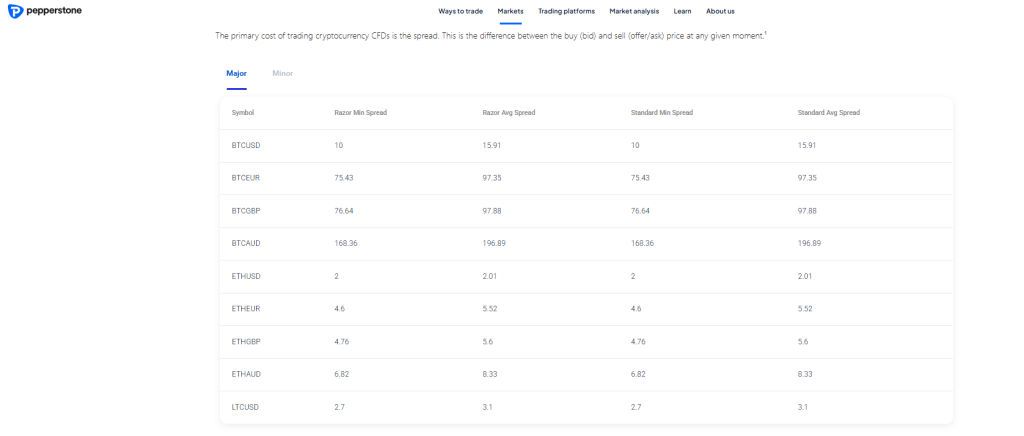Click the Standard Avg Spread column header
1024x436 pixels.
[x=829, y=113]
